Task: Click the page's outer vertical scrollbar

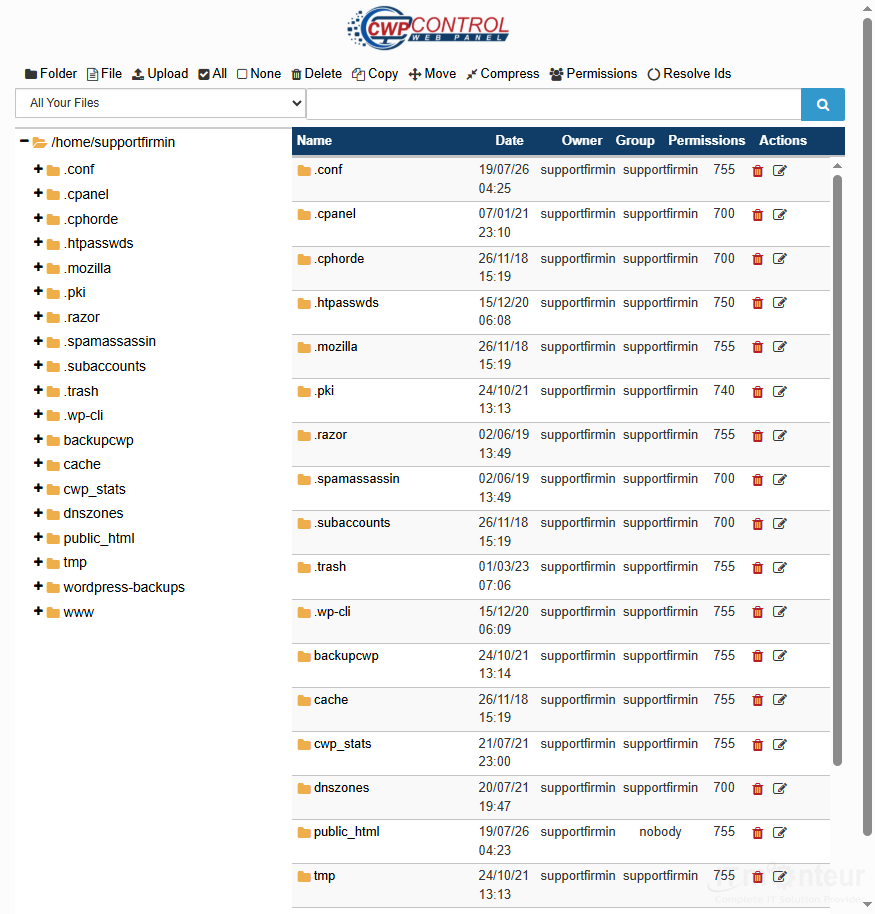Action: 868,426
